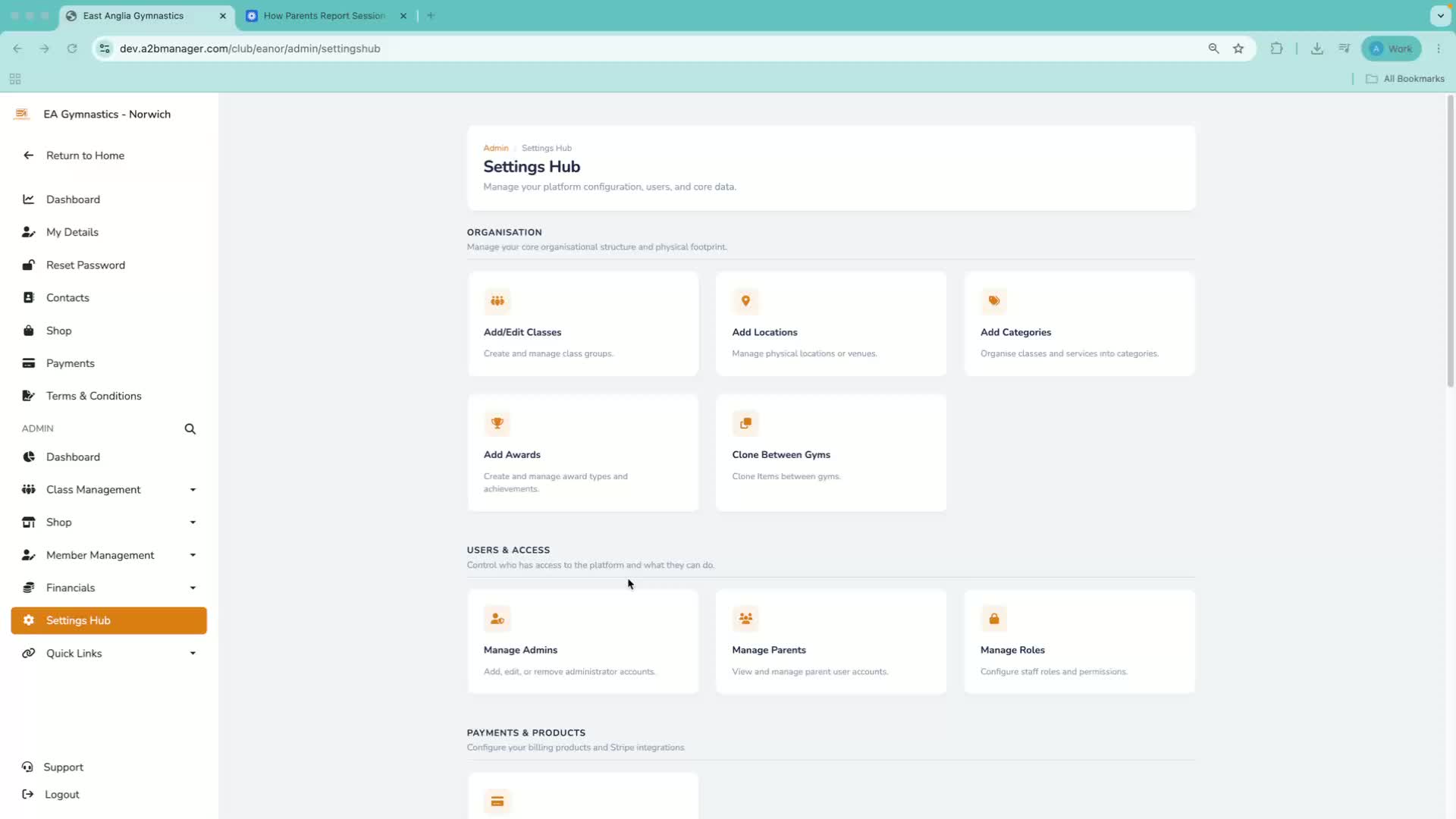Open the tab search dropdown chevron
This screenshot has height=819, width=1456.
(x=1440, y=15)
